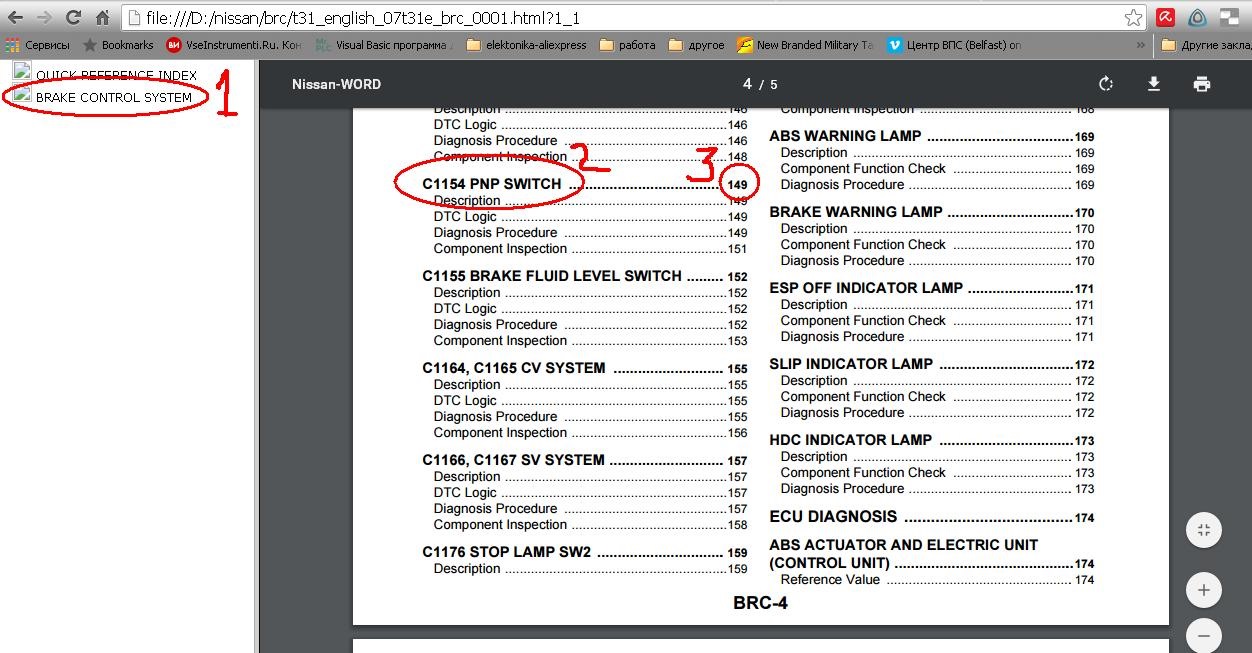Open the HDC INDICATOR LAMP entry

point(850,440)
